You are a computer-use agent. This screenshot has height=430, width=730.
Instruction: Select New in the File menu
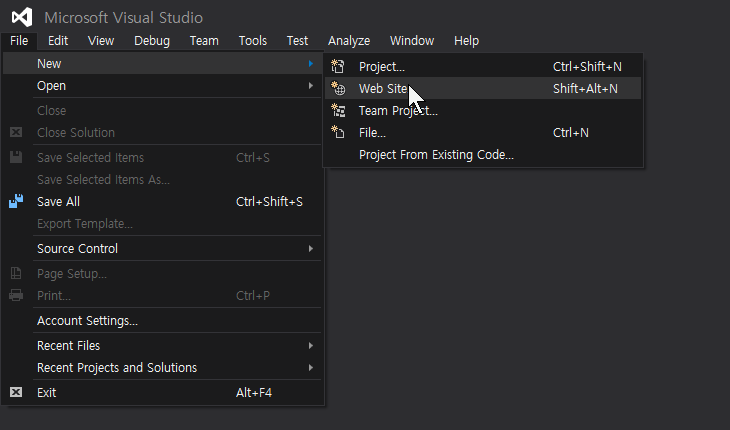162,63
